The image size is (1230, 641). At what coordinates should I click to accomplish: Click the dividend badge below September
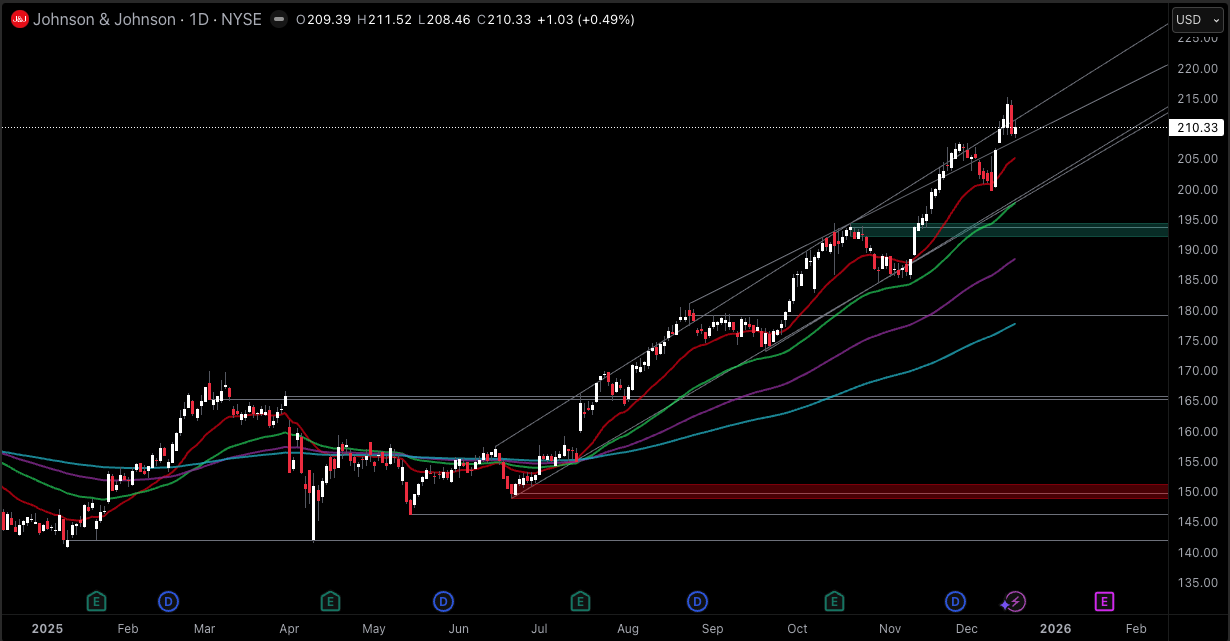coord(697,602)
